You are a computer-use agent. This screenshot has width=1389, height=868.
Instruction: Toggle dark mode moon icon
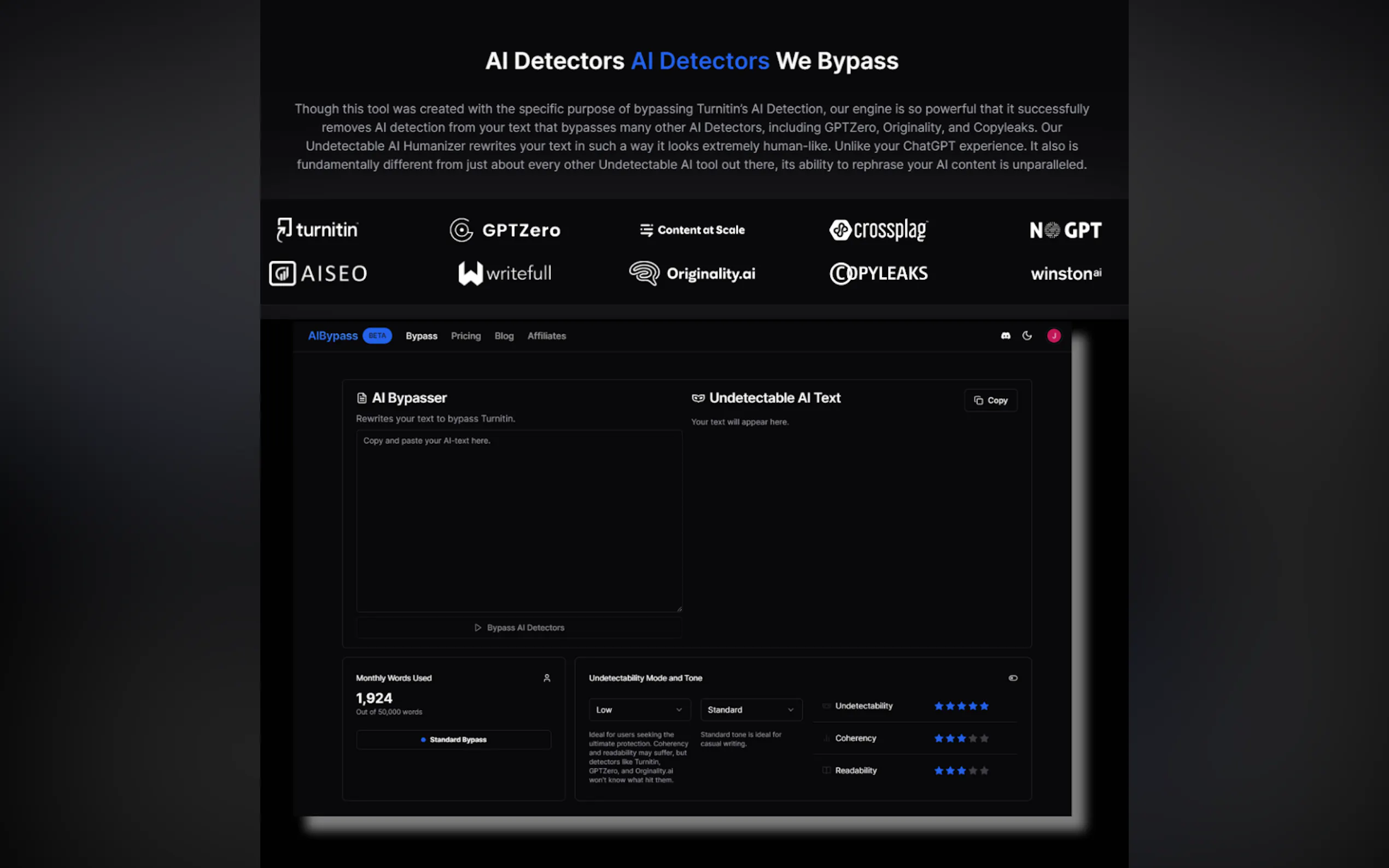(x=1027, y=336)
